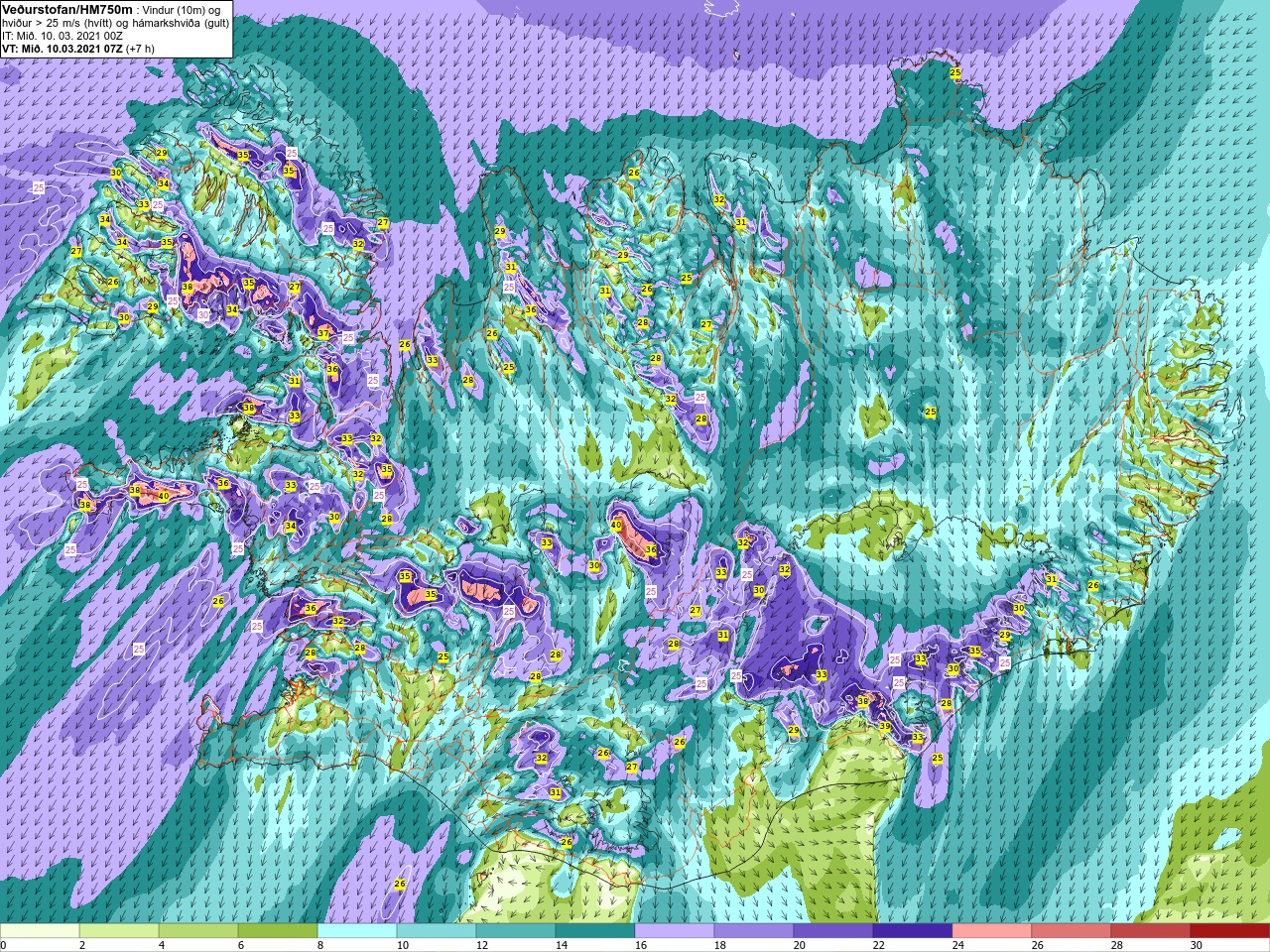Click the '4' tick on the color scale
This screenshot has height=952, width=1270.
164,945
